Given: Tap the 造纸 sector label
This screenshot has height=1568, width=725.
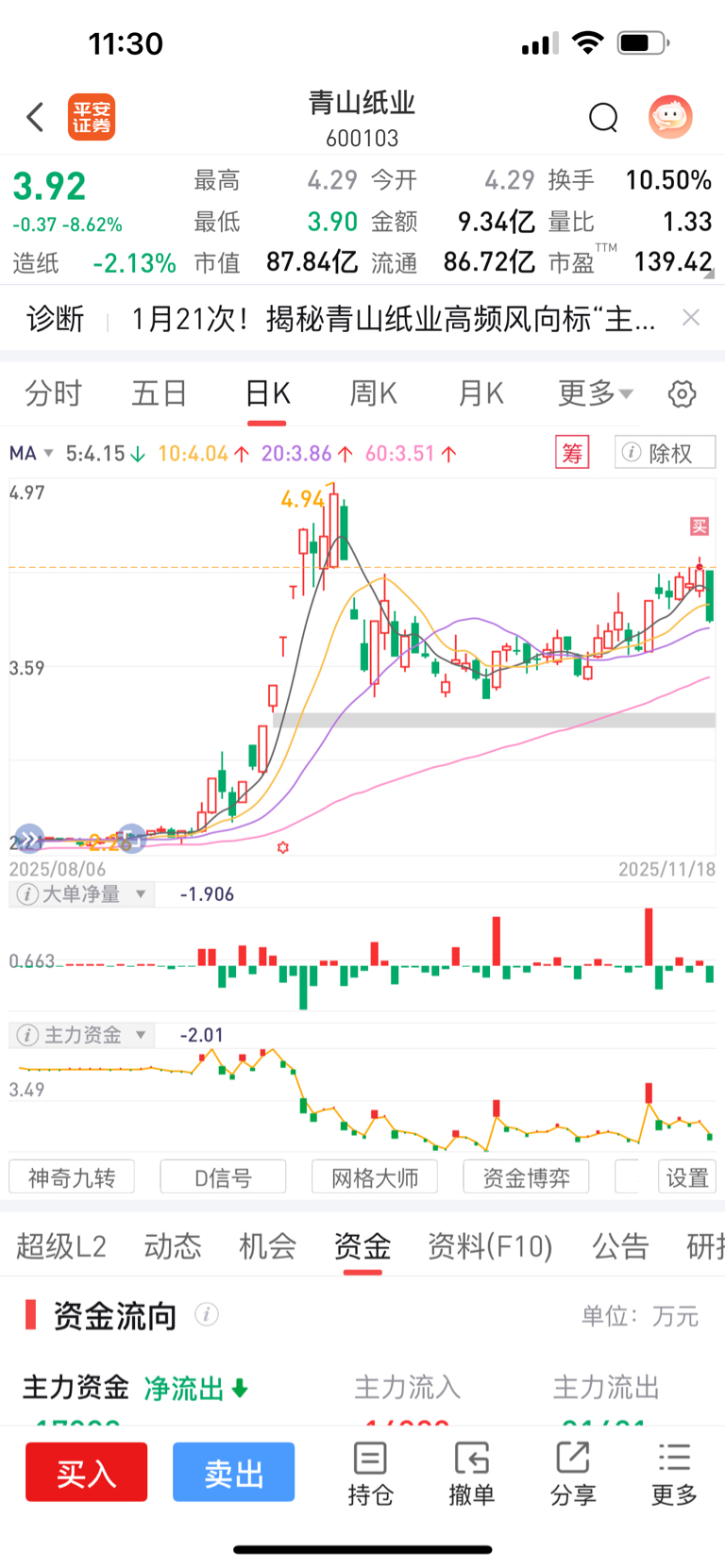Looking at the screenshot, I should (36, 263).
